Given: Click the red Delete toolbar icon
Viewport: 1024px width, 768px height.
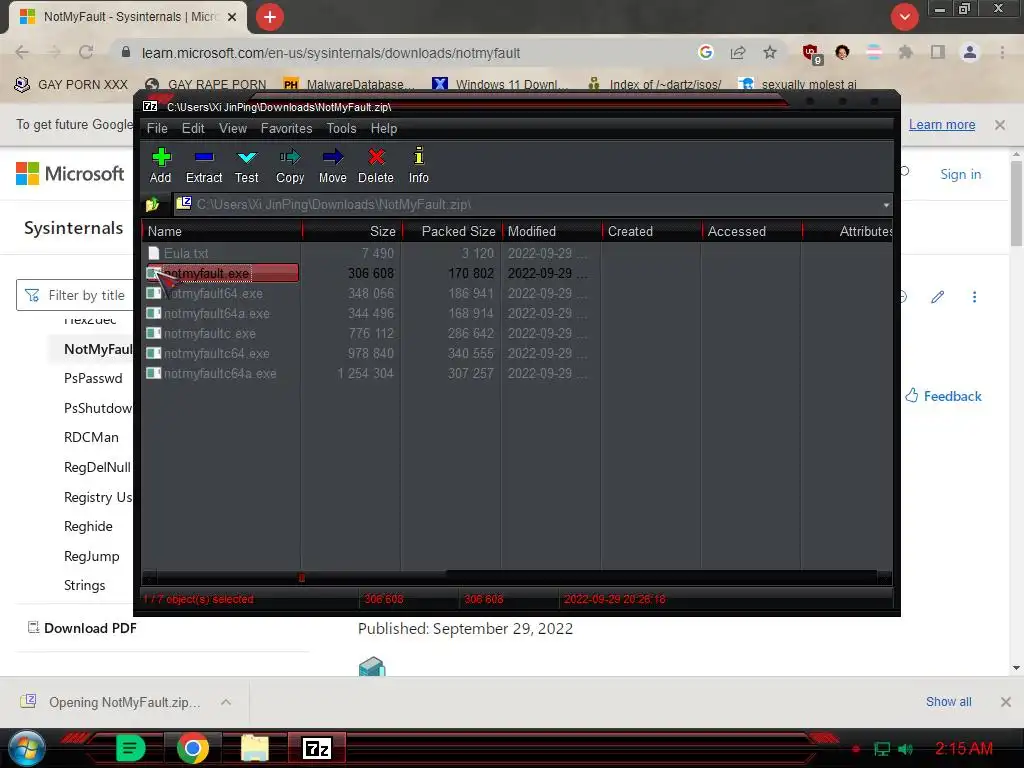Looking at the screenshot, I should coord(376,166).
